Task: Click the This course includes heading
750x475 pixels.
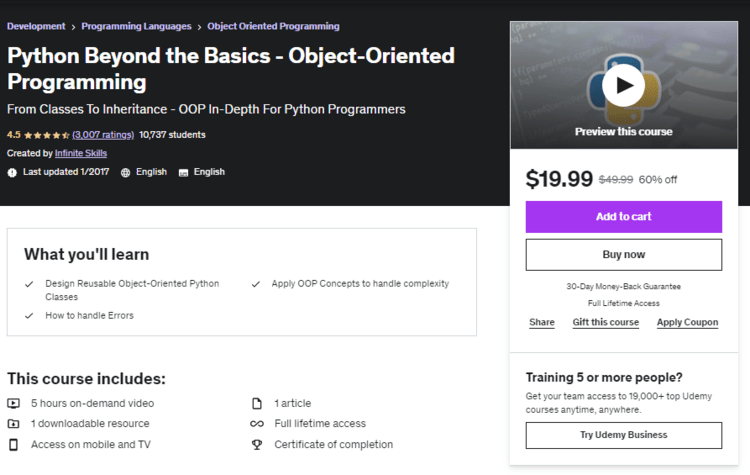Action: click(86, 379)
